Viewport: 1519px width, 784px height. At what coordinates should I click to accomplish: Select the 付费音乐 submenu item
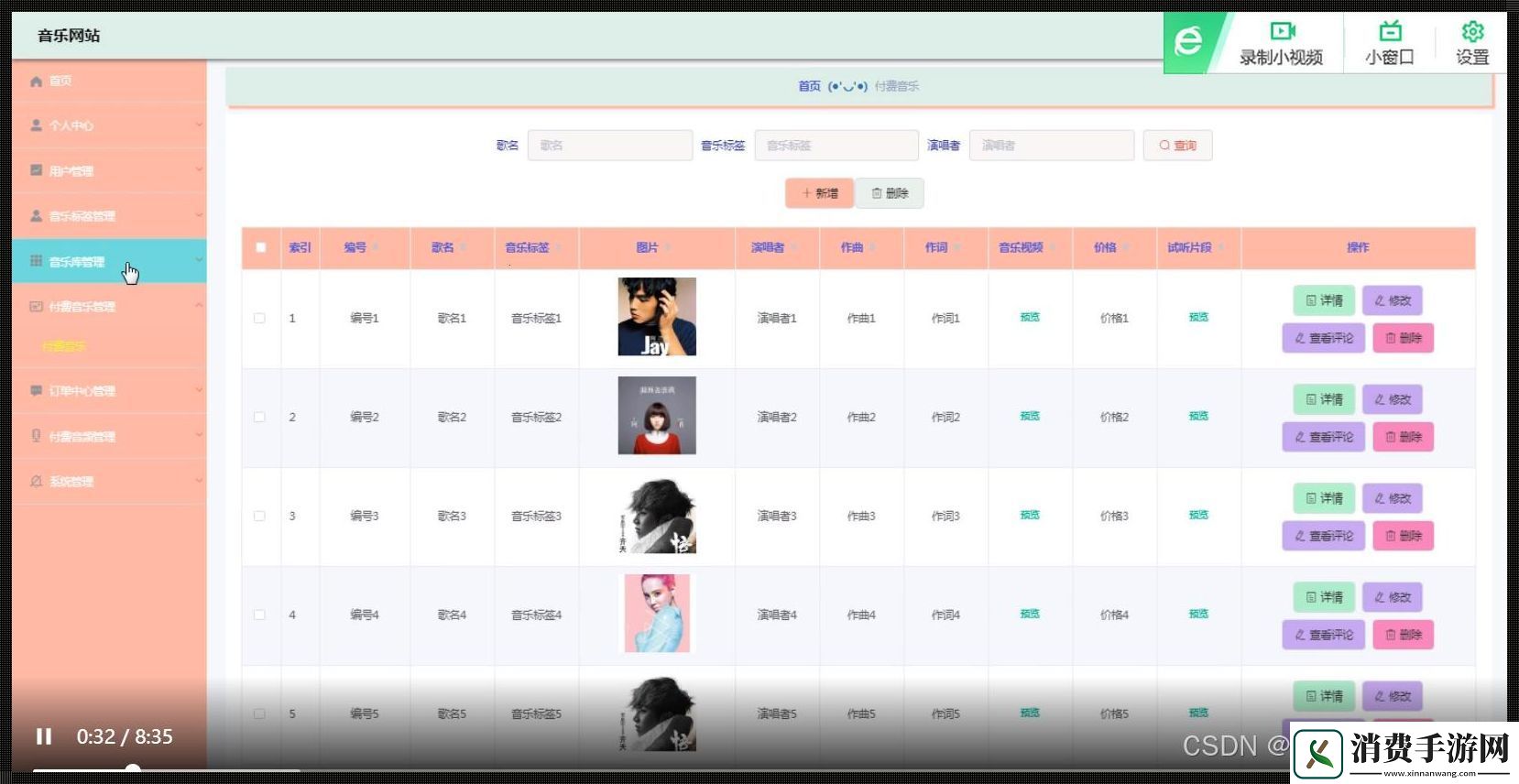tap(63, 346)
